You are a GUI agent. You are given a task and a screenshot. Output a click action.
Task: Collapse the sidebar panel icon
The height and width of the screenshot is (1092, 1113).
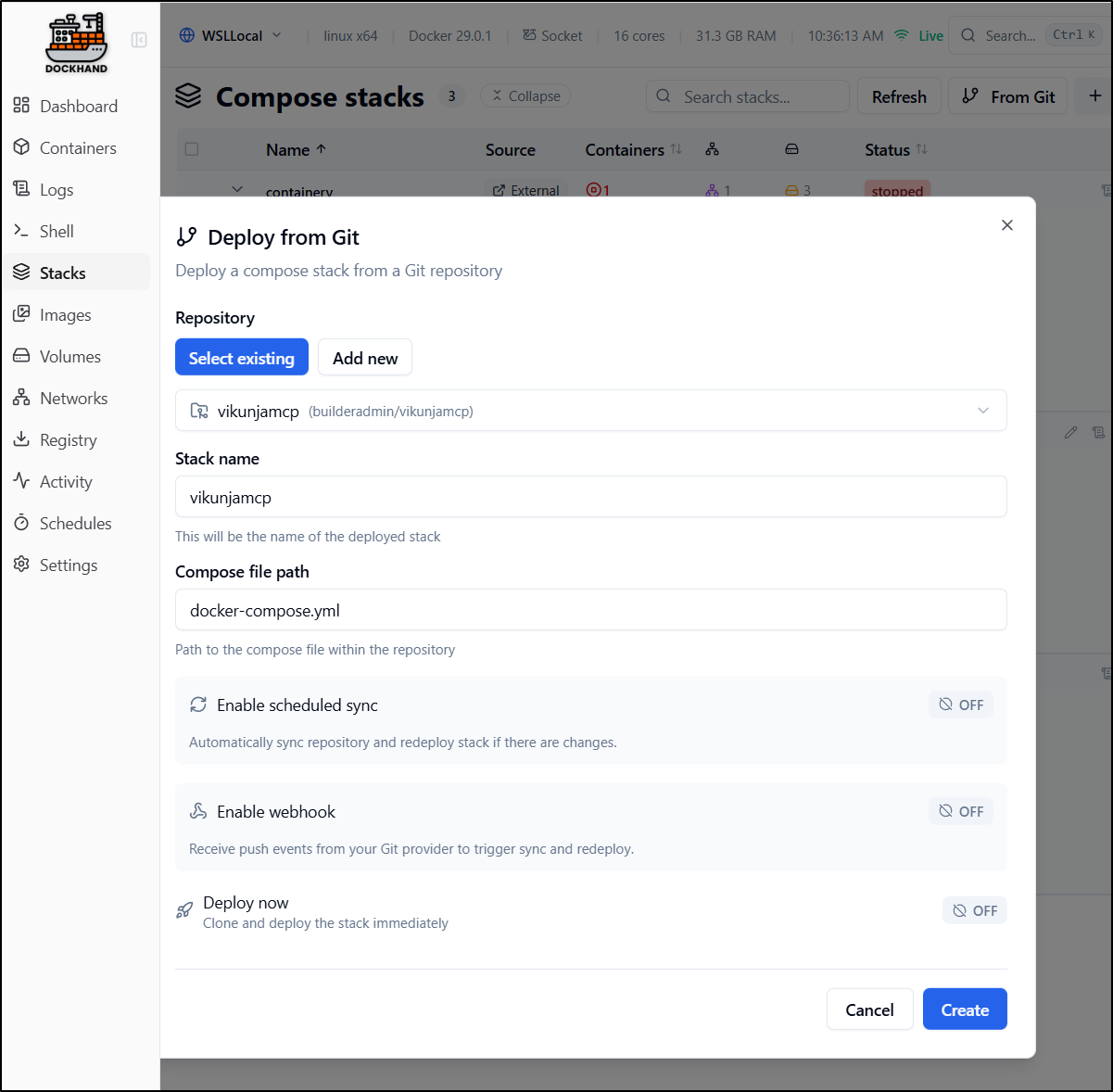[139, 40]
